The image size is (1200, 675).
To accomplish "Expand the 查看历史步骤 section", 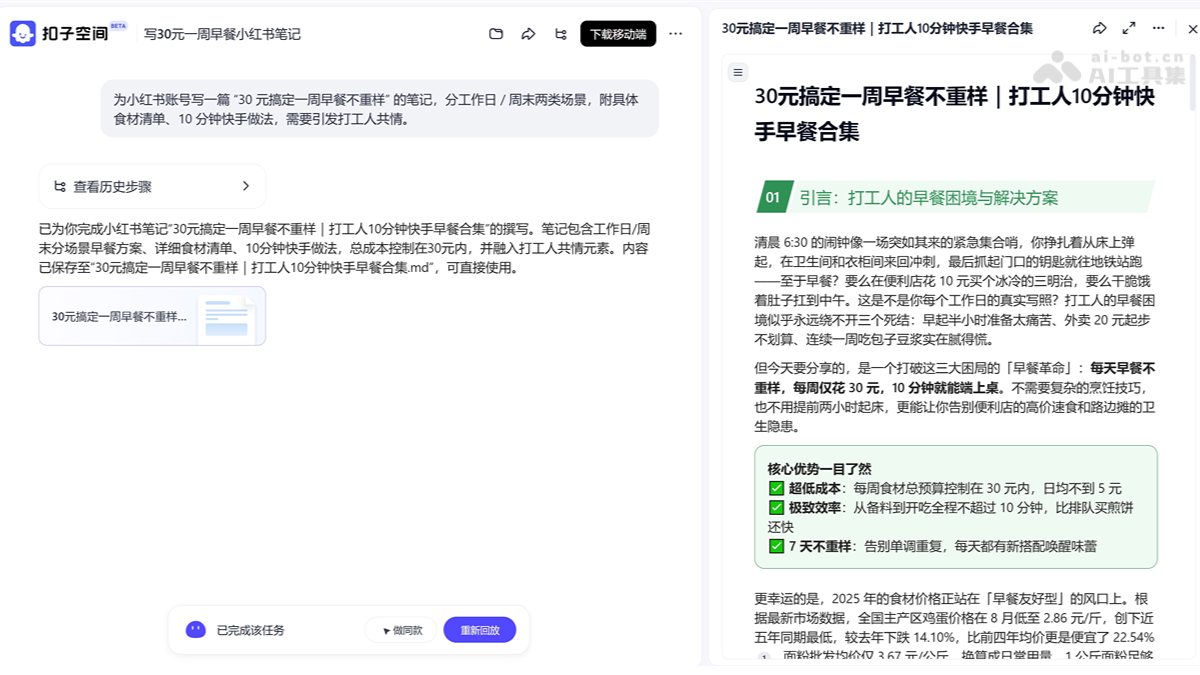I will 150,186.
